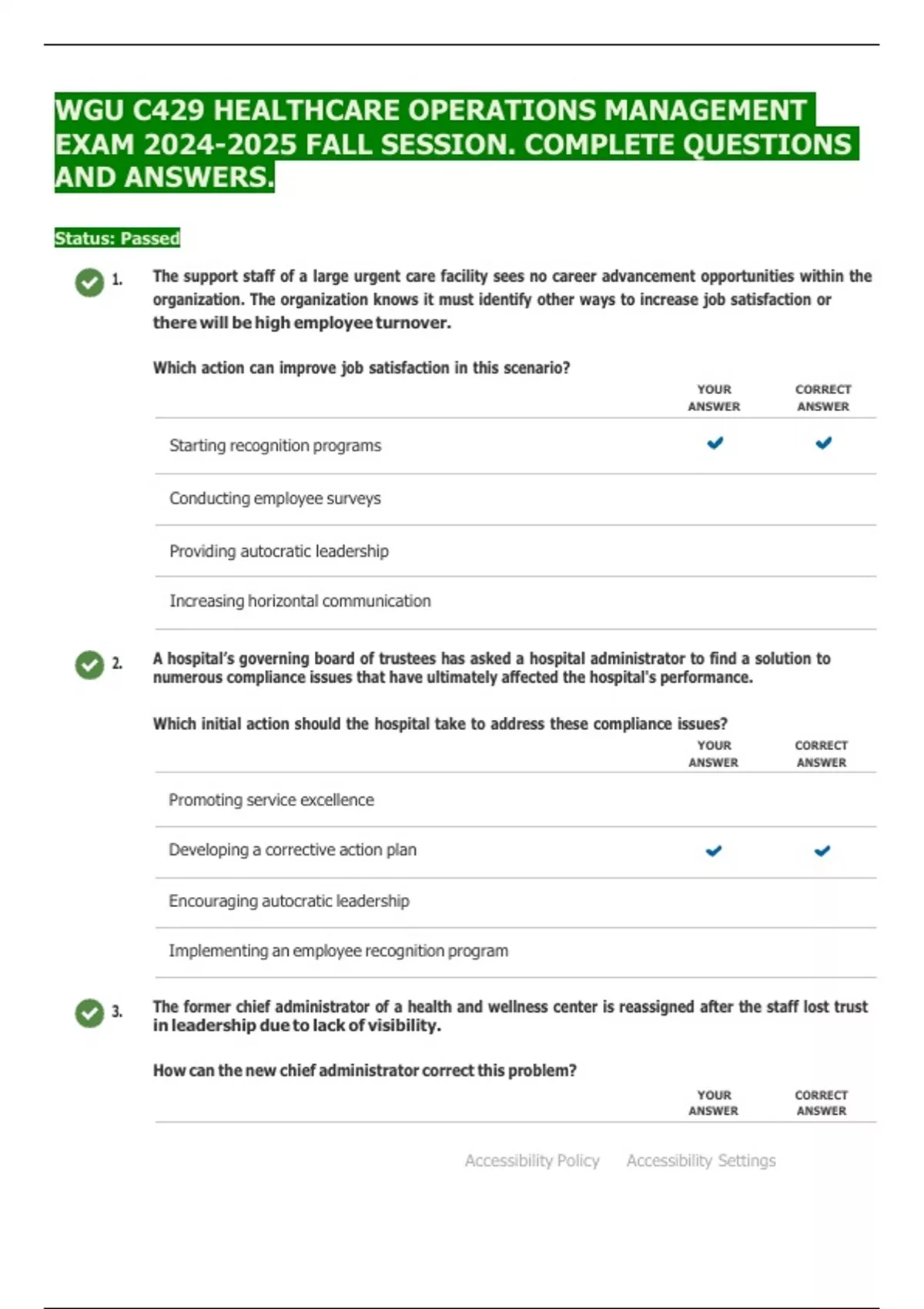The image size is (924, 1309).
Task: Open the Accessibility Settings link
Action: tap(701, 1160)
